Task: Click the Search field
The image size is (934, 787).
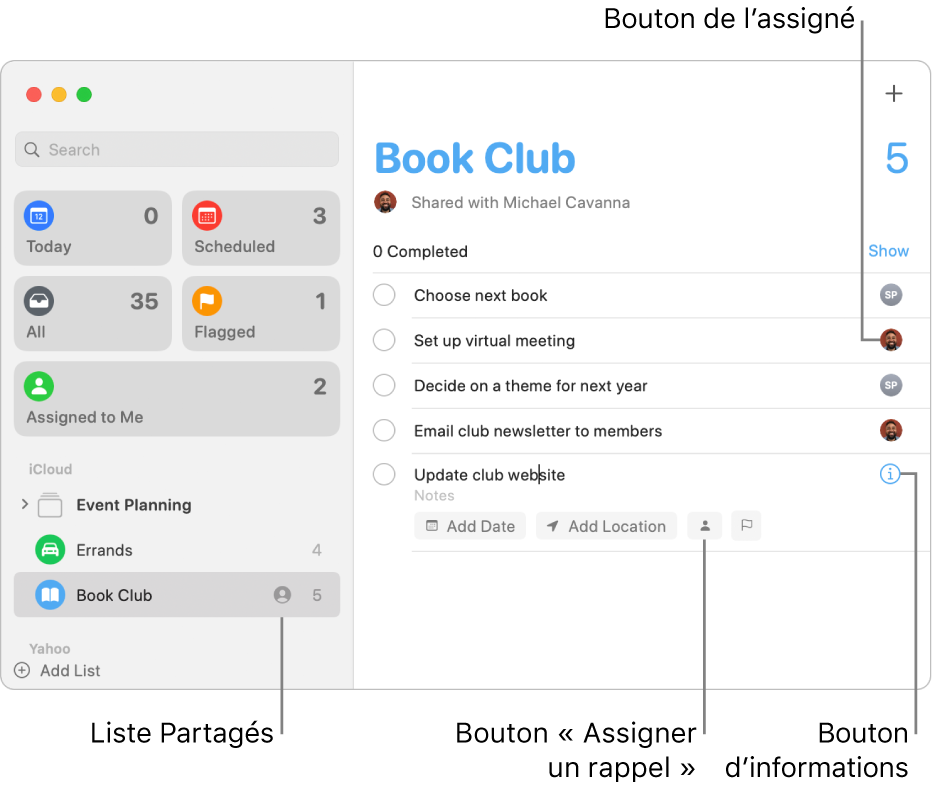Action: 177,150
